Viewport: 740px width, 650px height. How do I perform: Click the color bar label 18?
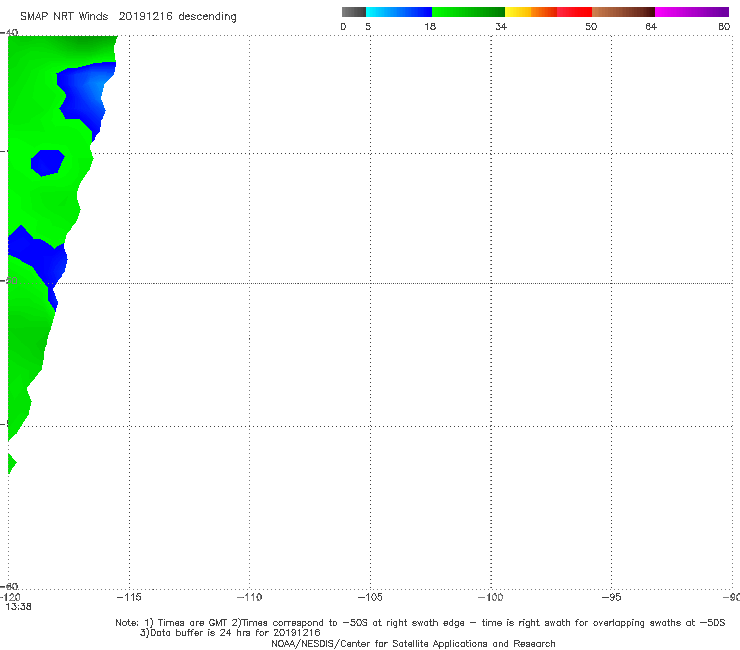click(x=430, y=27)
